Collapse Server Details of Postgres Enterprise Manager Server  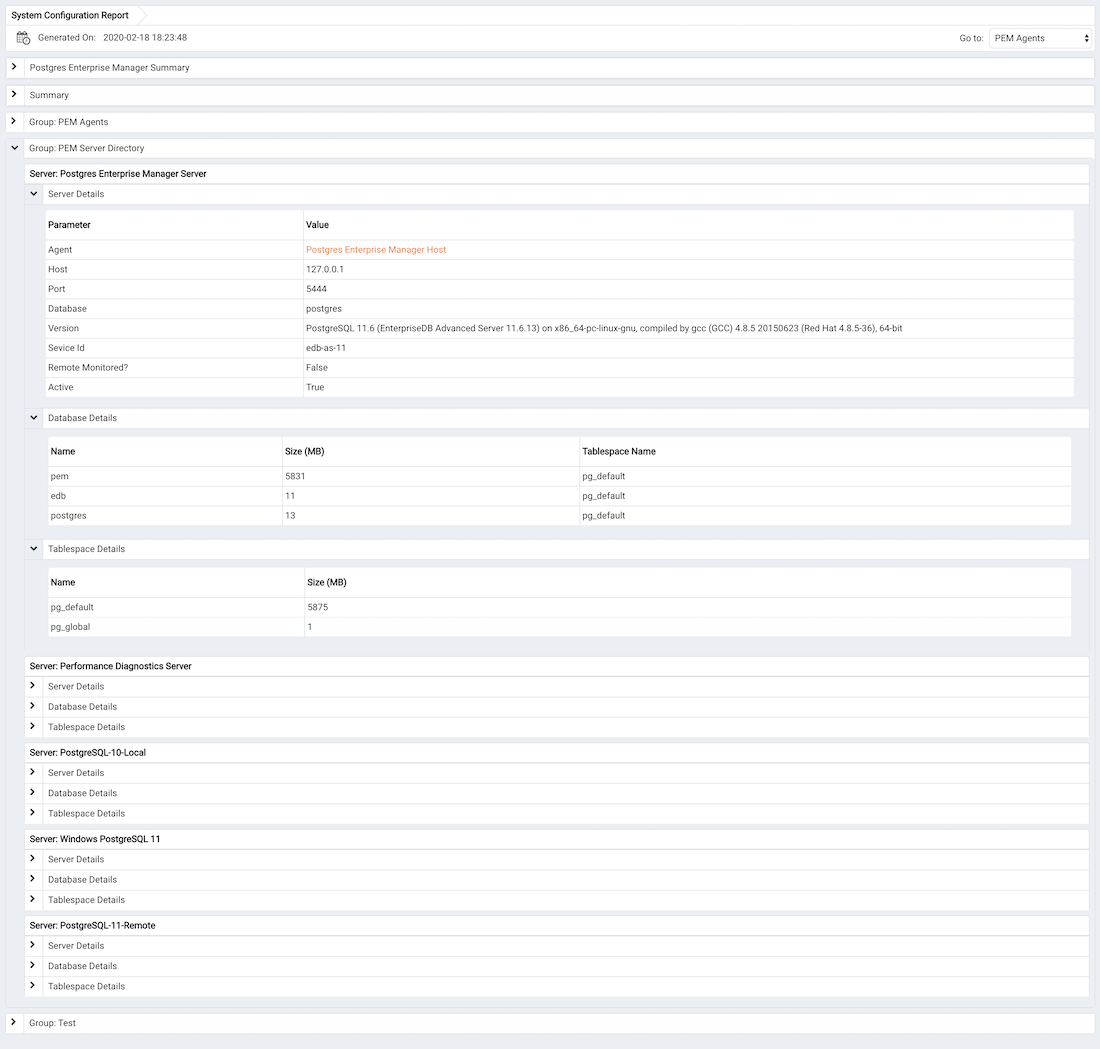pos(33,194)
